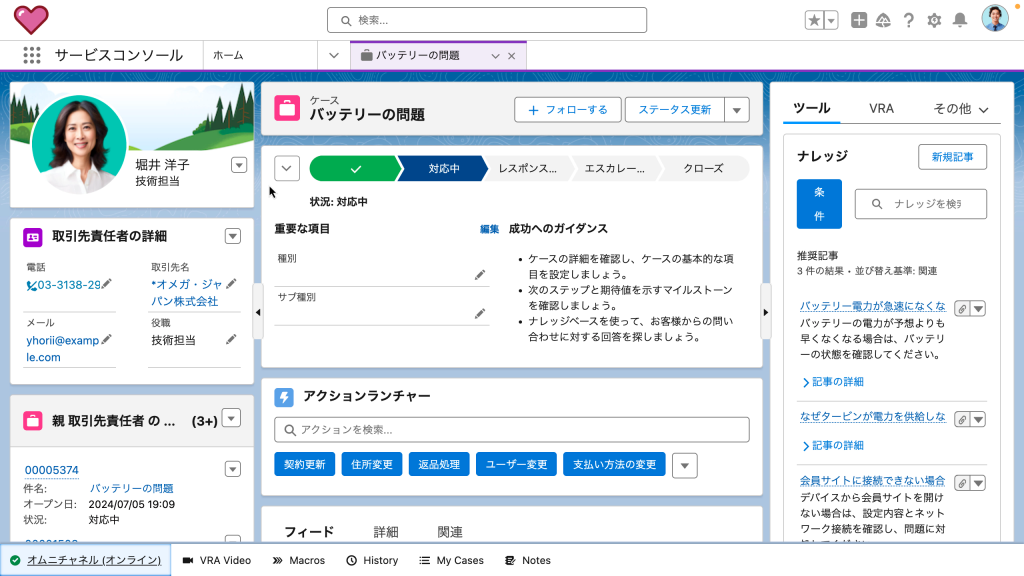This screenshot has height=576, width=1024.
Task: Edit the 種別 field pencil icon
Action: tap(480, 275)
